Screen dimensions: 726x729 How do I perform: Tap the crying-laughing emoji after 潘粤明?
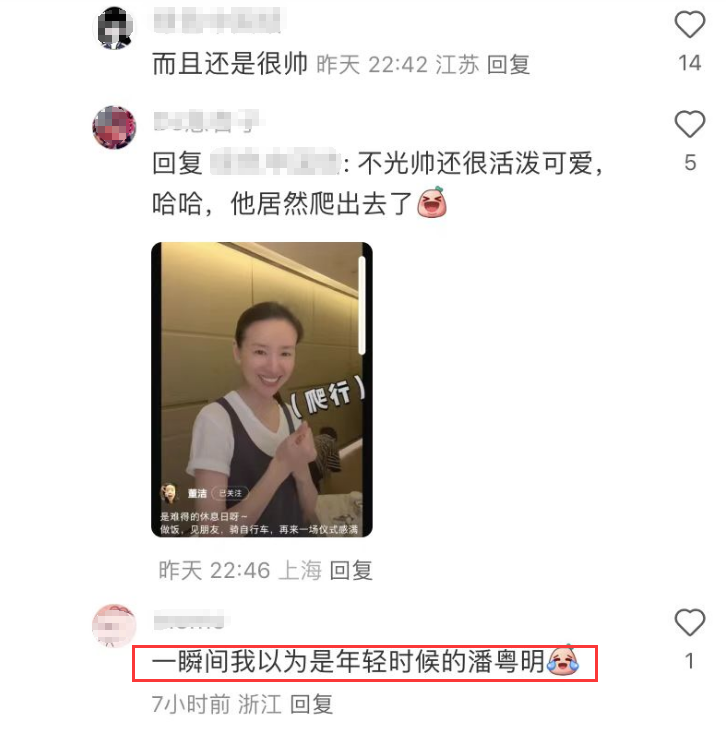click(x=563, y=660)
